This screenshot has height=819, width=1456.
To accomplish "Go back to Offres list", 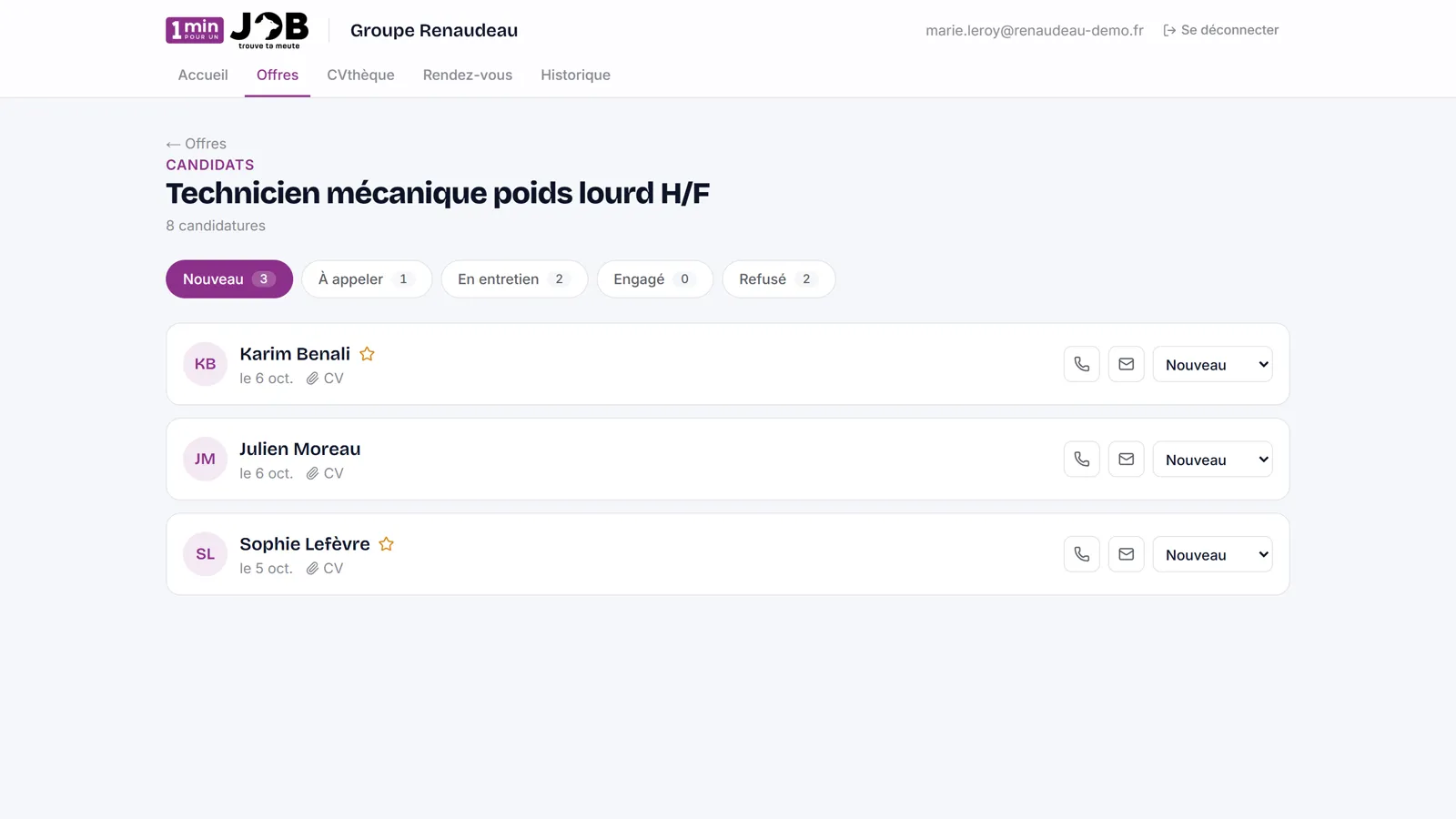I will (197, 144).
